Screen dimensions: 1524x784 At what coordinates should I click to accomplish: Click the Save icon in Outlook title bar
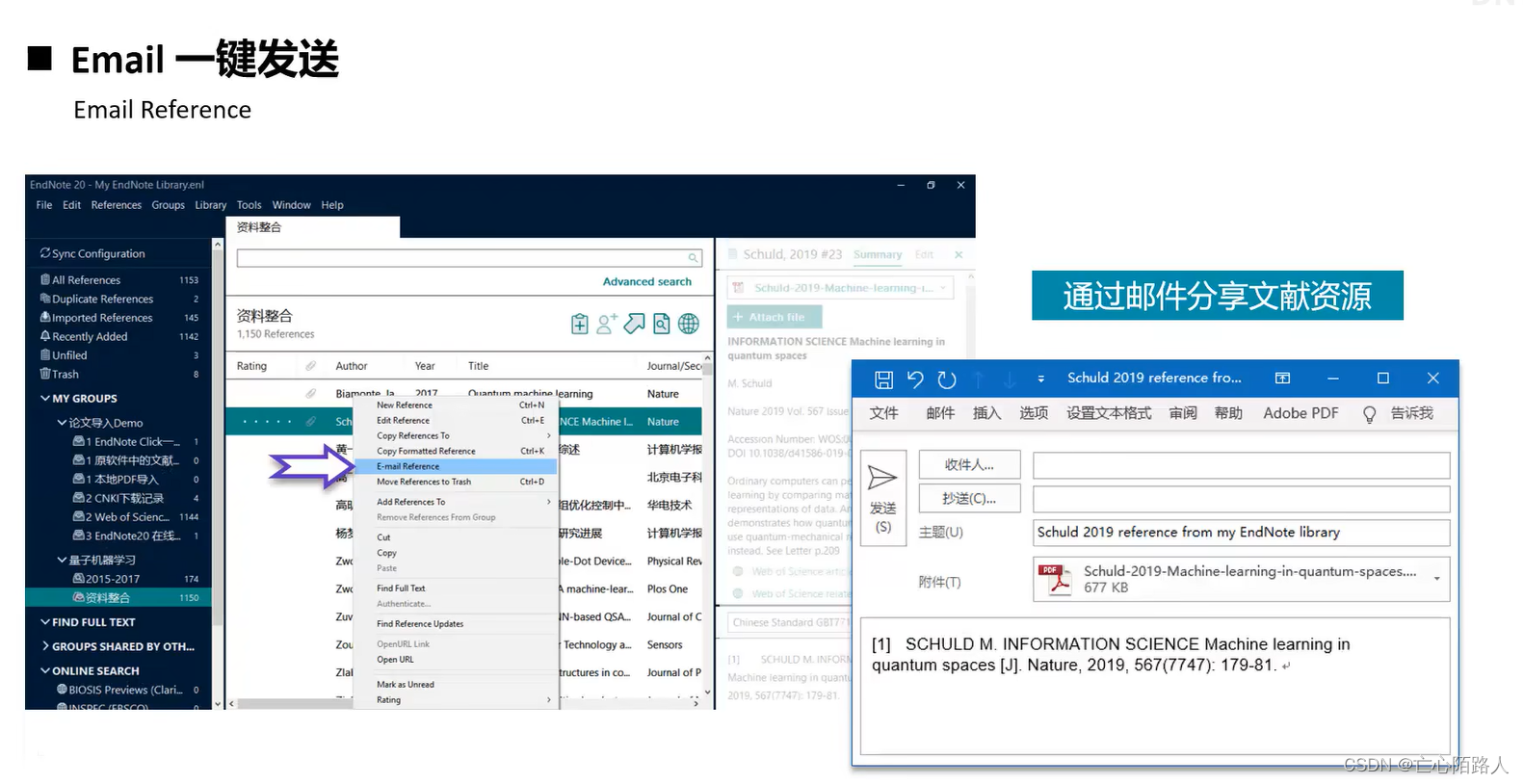point(883,379)
